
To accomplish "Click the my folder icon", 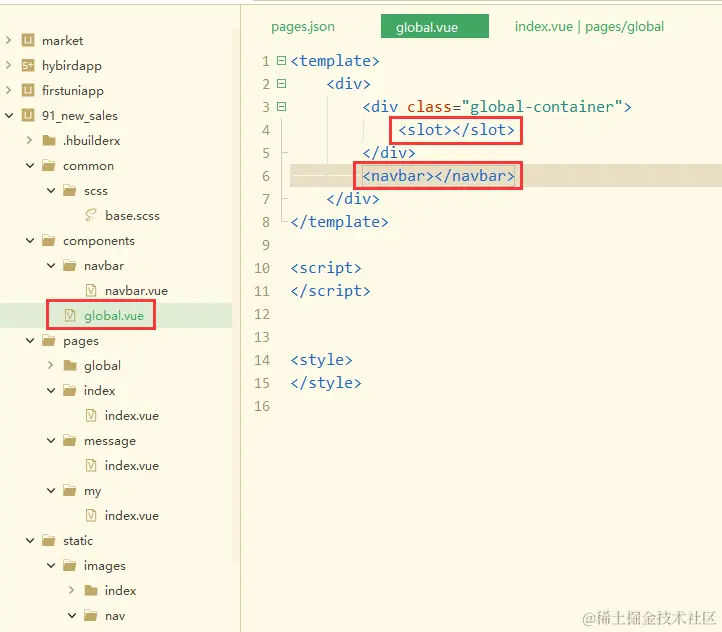I will tap(70, 491).
